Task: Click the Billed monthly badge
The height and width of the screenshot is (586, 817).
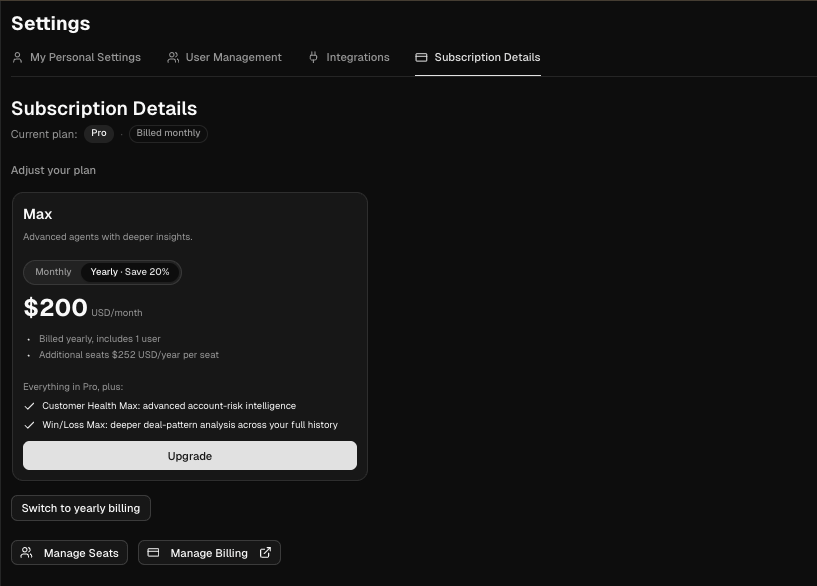Action: pyautogui.click(x=168, y=133)
